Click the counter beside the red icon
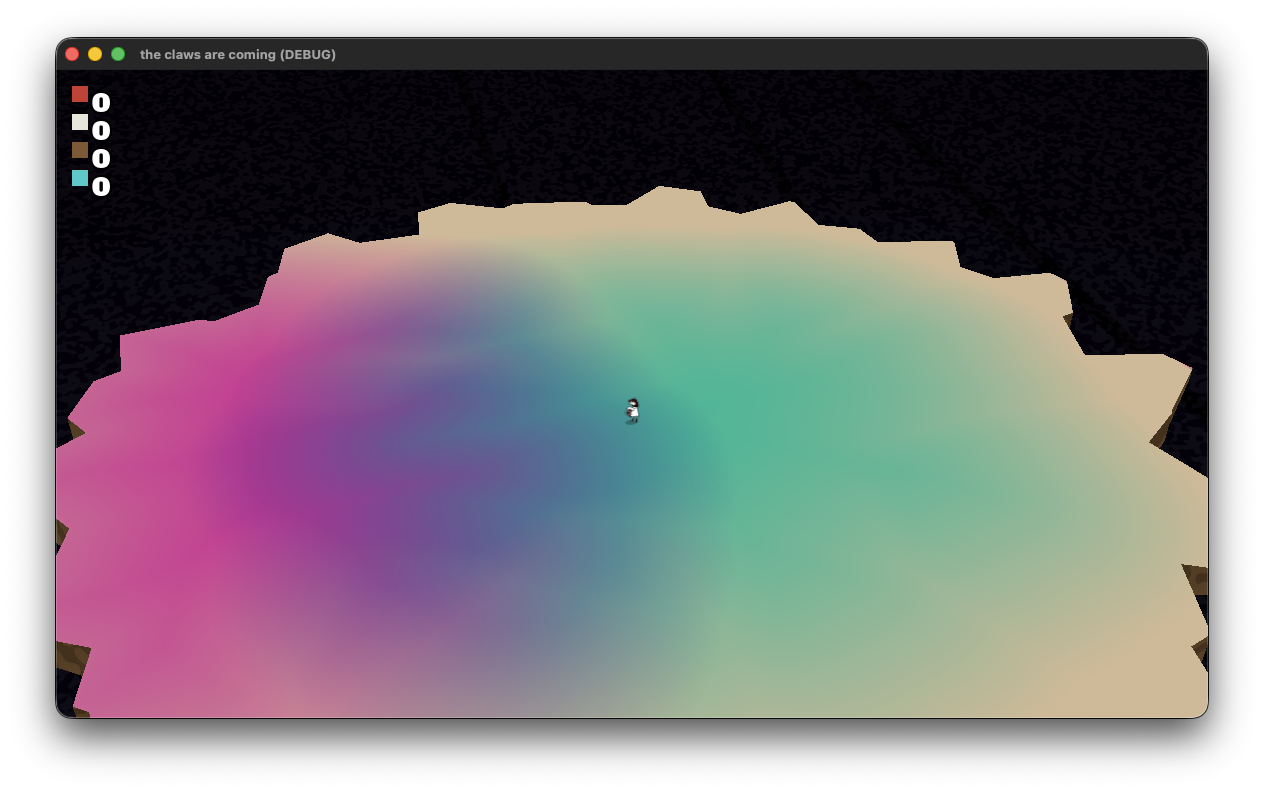 tap(101, 102)
